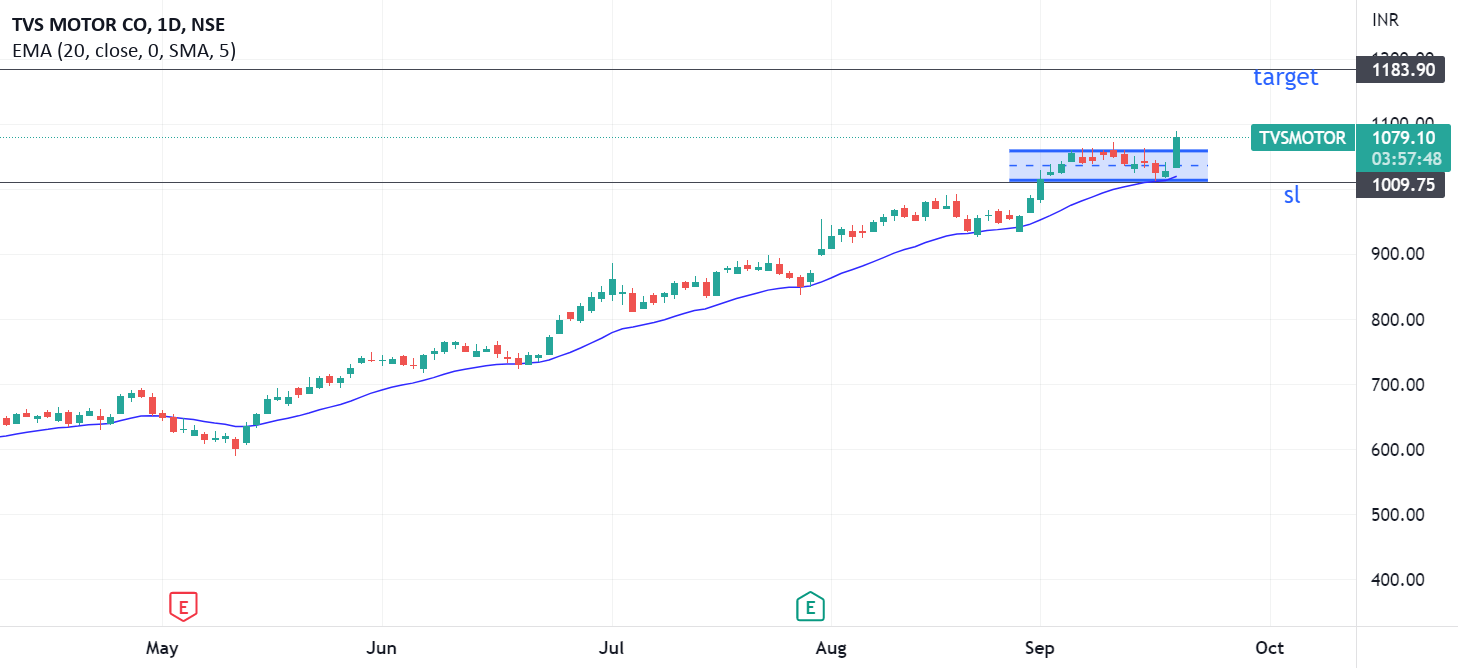Click the blue 'target' text annotation
The height and width of the screenshot is (668, 1458).
click(x=1286, y=77)
